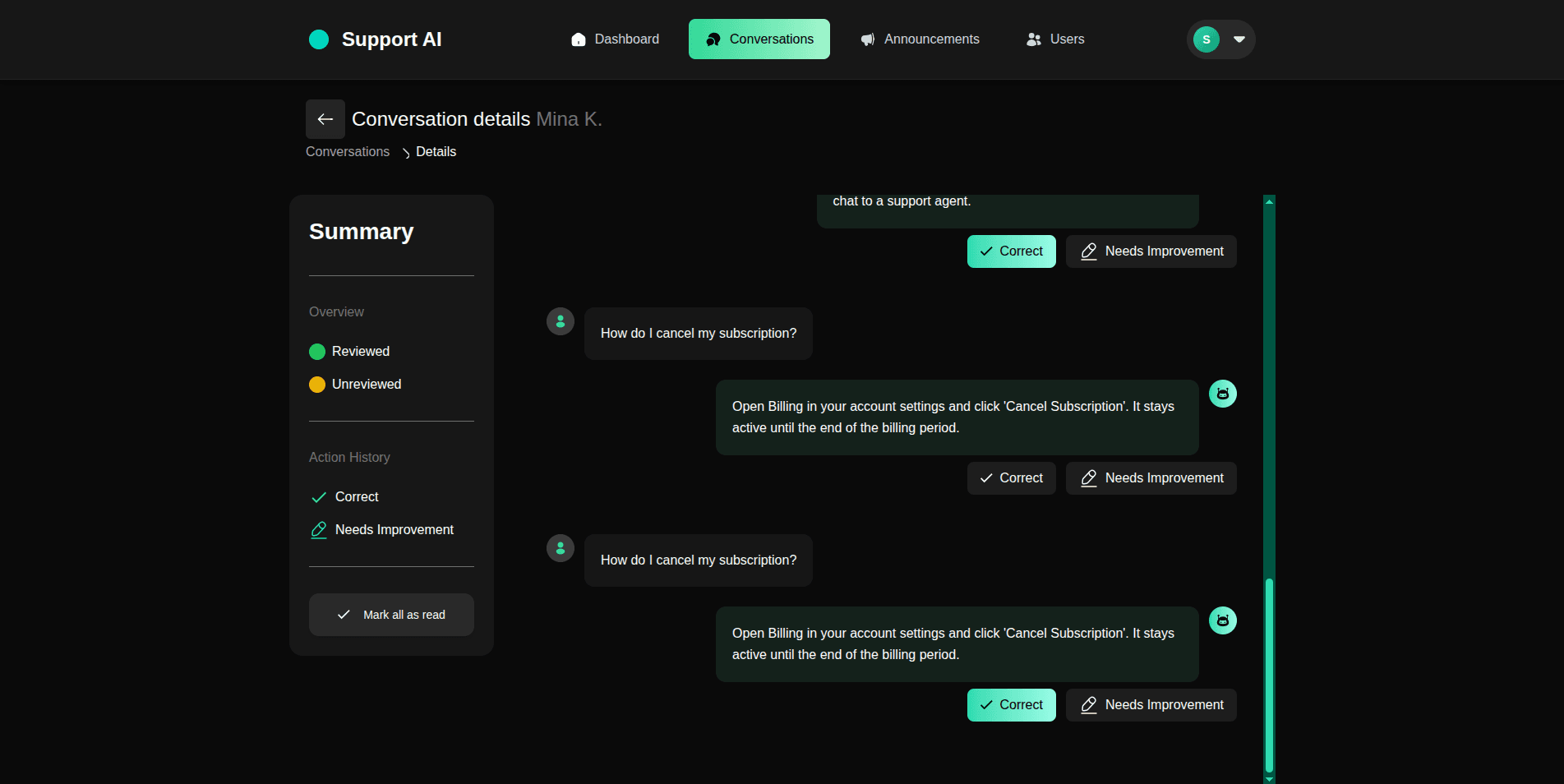This screenshot has height=784, width=1564.
Task: Open the Conversations nav tab
Action: (x=759, y=39)
